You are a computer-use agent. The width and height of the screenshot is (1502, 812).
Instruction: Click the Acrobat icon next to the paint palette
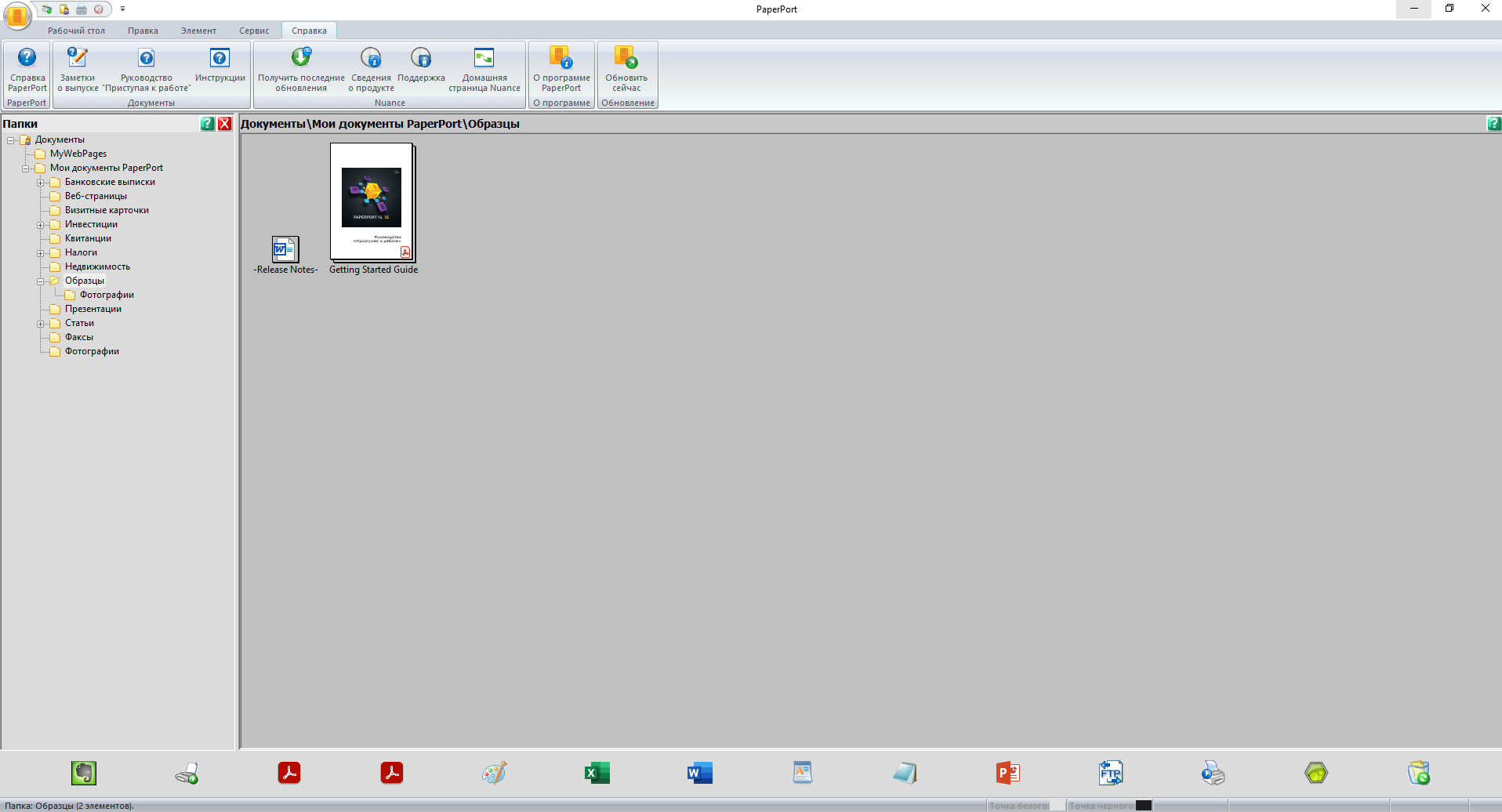coord(392,774)
